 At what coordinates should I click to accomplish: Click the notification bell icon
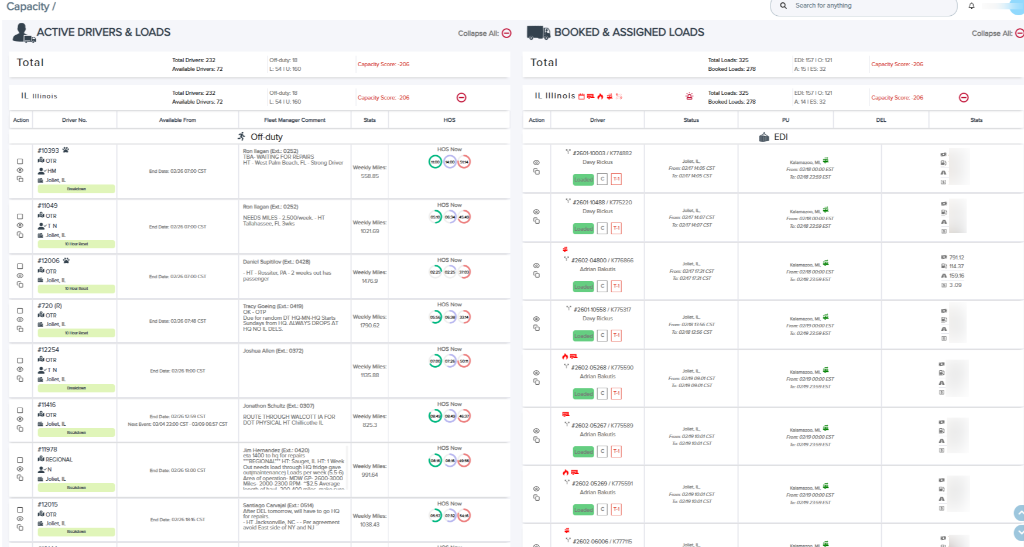point(971,6)
